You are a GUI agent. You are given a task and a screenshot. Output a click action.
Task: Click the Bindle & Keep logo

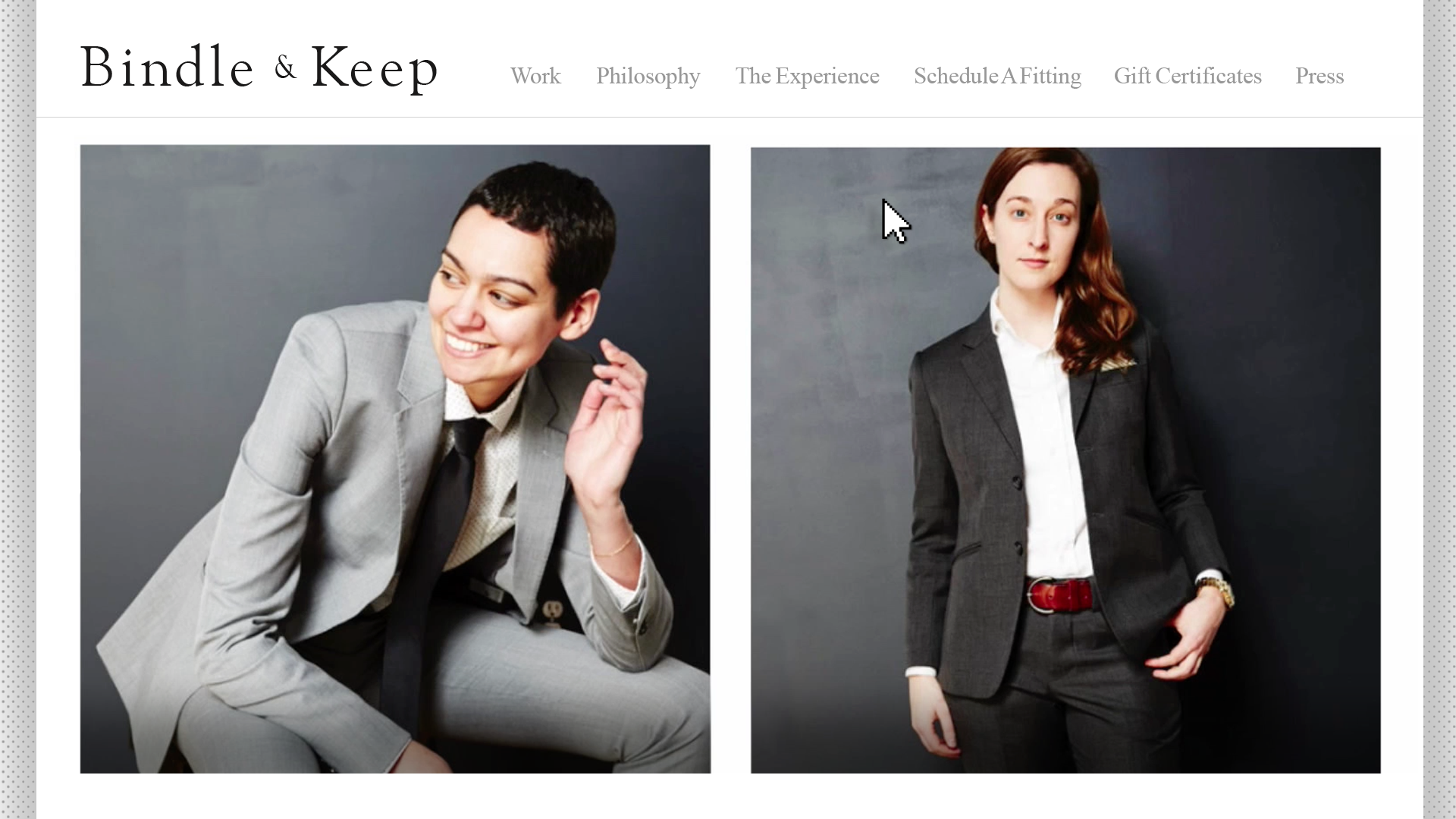click(259, 68)
